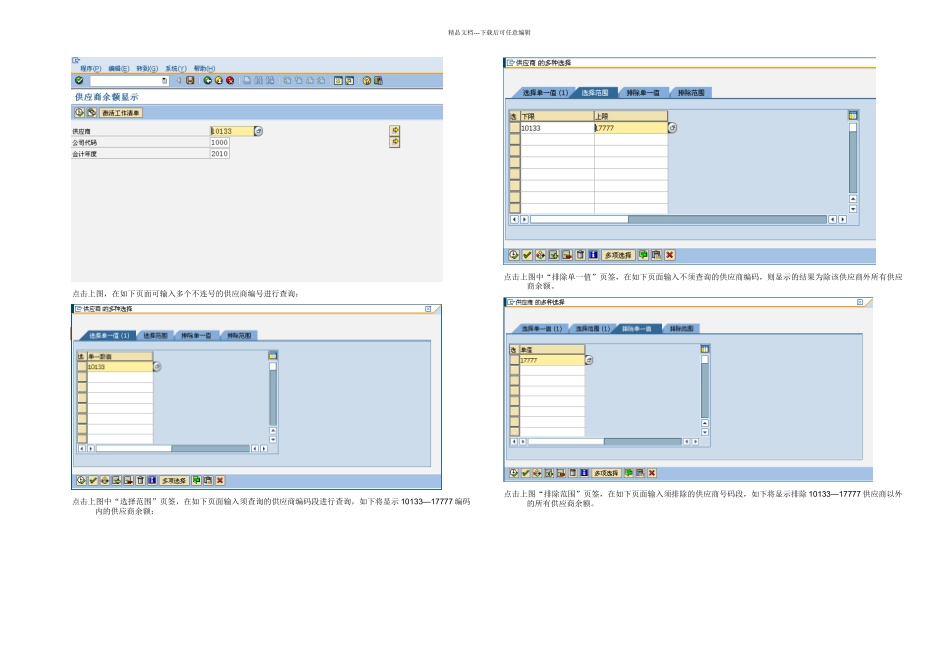The image size is (950, 672).
Task: Toggle row selector beside 10133 in bottom-left dialog
Action: coord(82,367)
